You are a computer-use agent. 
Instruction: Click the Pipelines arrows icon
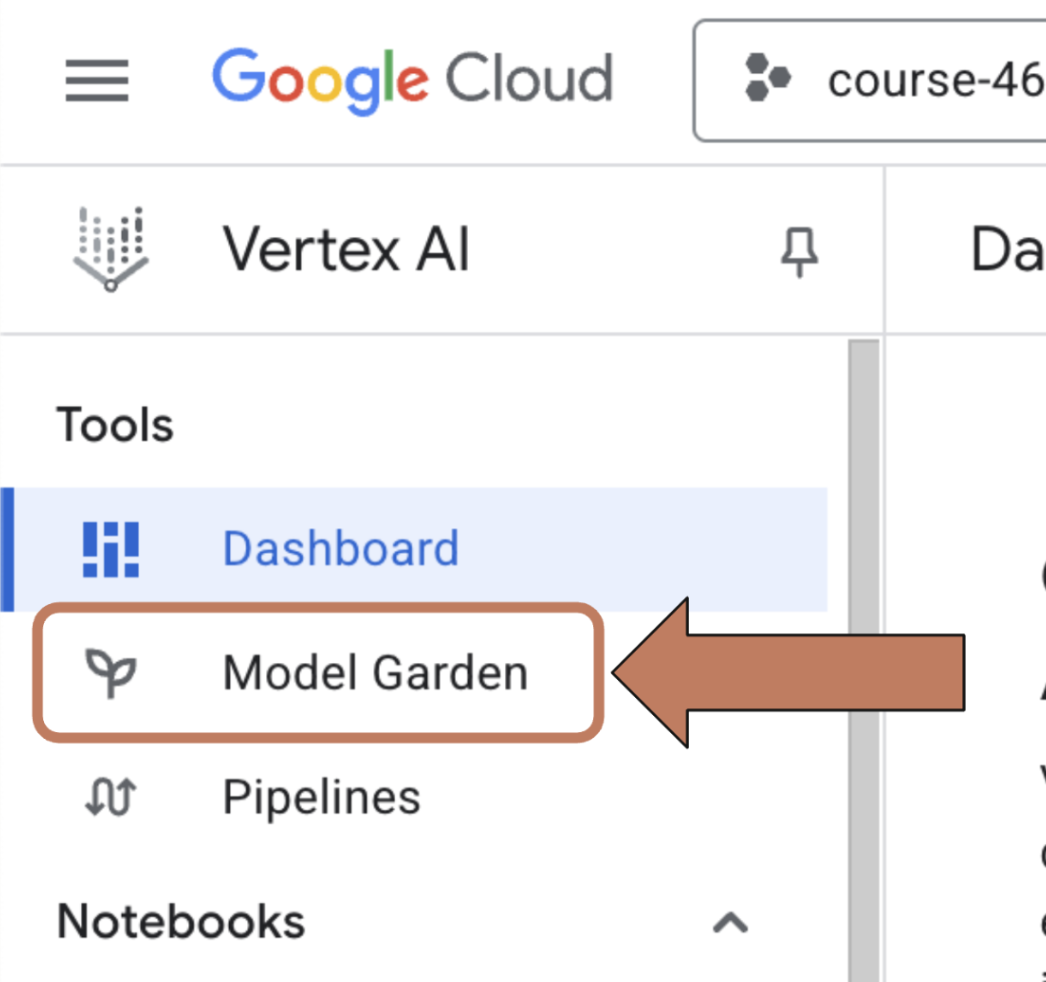(x=111, y=797)
